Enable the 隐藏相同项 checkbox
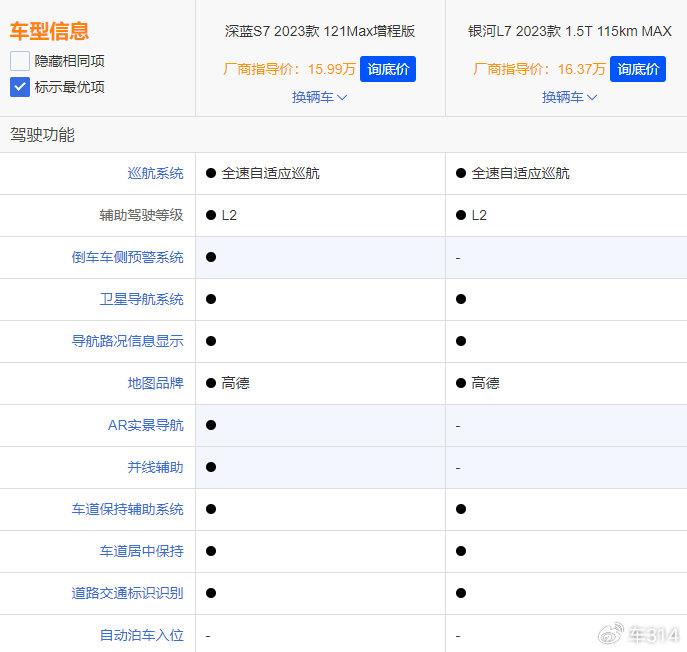This screenshot has width=687, height=652. (x=20, y=61)
